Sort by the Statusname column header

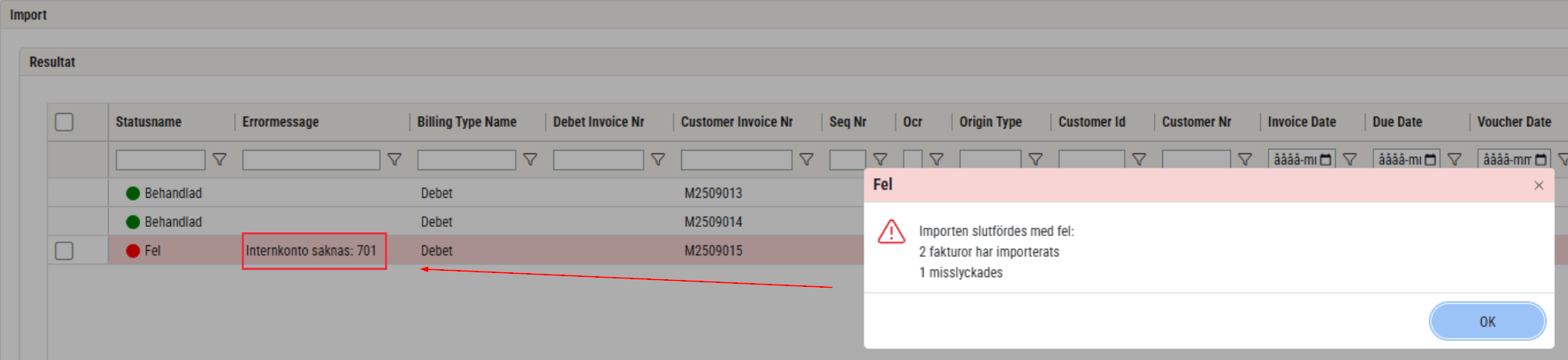(149, 122)
